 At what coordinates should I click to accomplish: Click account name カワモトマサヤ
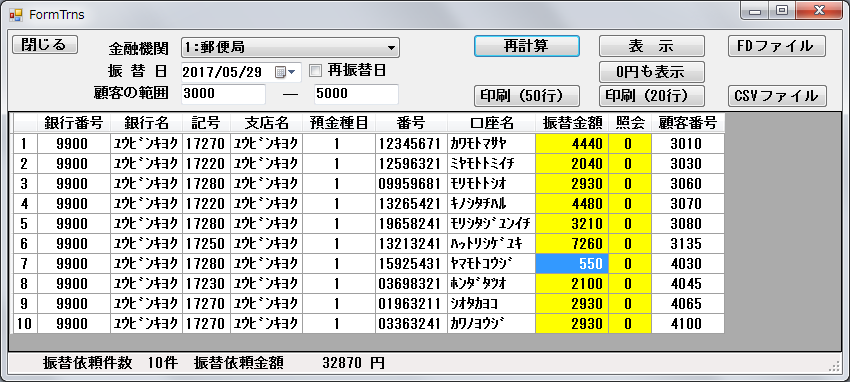[x=491, y=144]
